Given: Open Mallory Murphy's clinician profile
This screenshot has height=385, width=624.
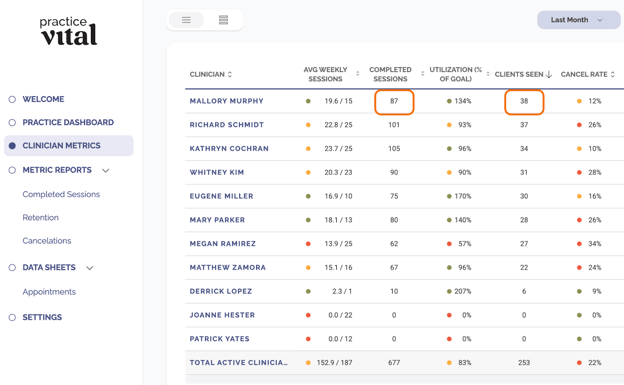Looking at the screenshot, I should tap(226, 101).
